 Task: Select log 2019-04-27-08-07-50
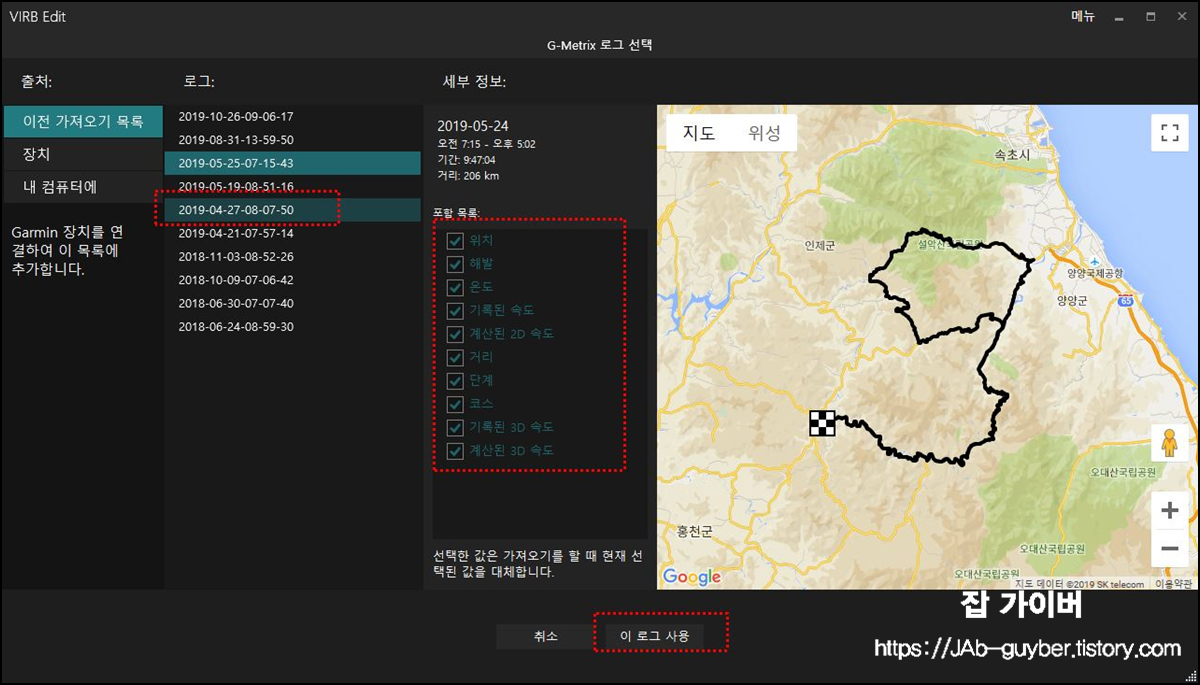(293, 209)
